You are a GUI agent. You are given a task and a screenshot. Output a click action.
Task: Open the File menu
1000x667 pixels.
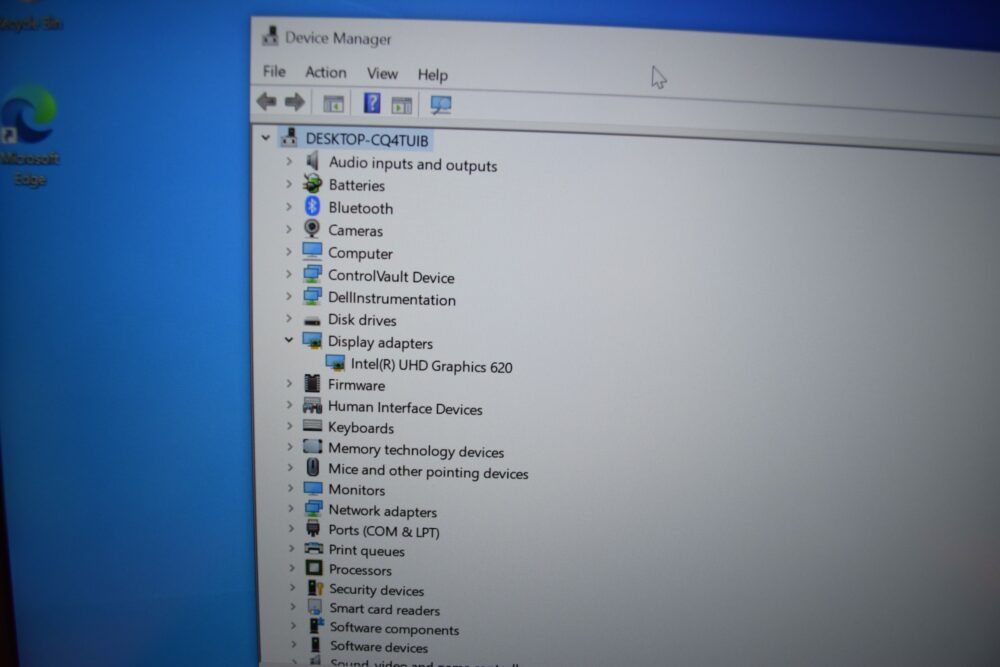pyautogui.click(x=274, y=71)
